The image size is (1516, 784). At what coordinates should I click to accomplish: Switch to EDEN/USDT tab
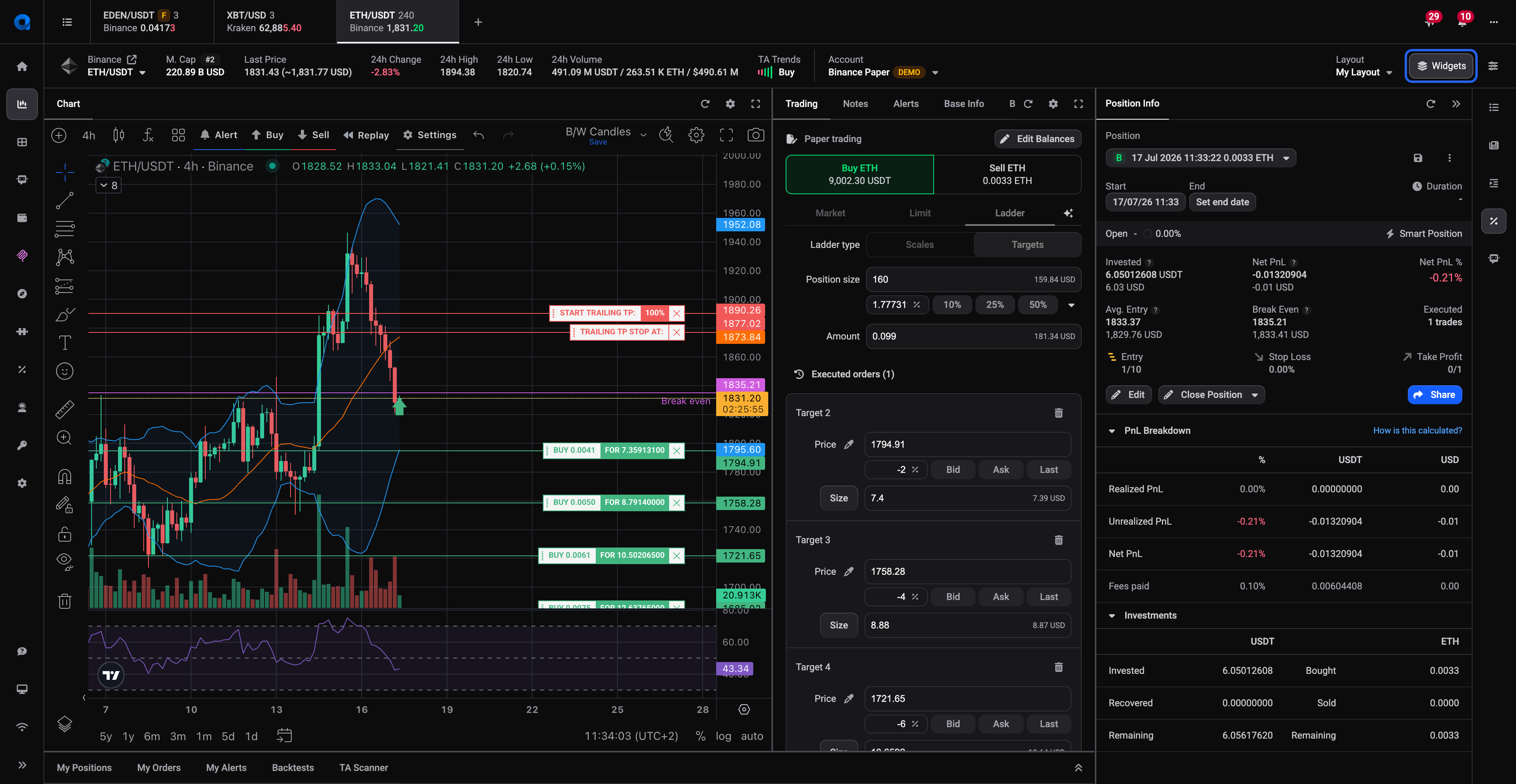click(x=151, y=22)
